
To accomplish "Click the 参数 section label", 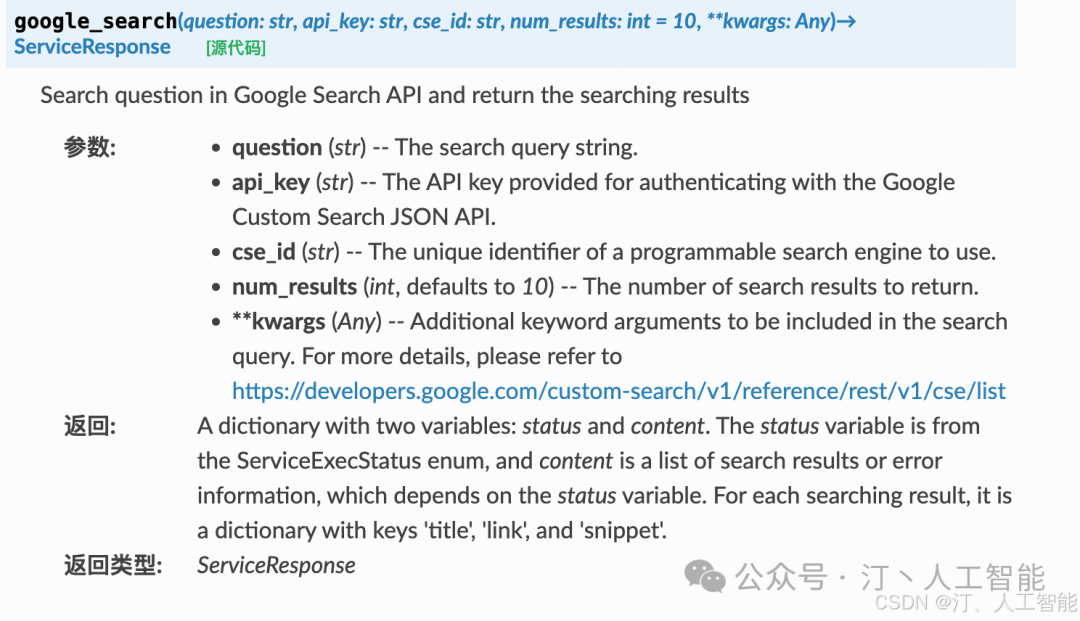I will click(90, 148).
